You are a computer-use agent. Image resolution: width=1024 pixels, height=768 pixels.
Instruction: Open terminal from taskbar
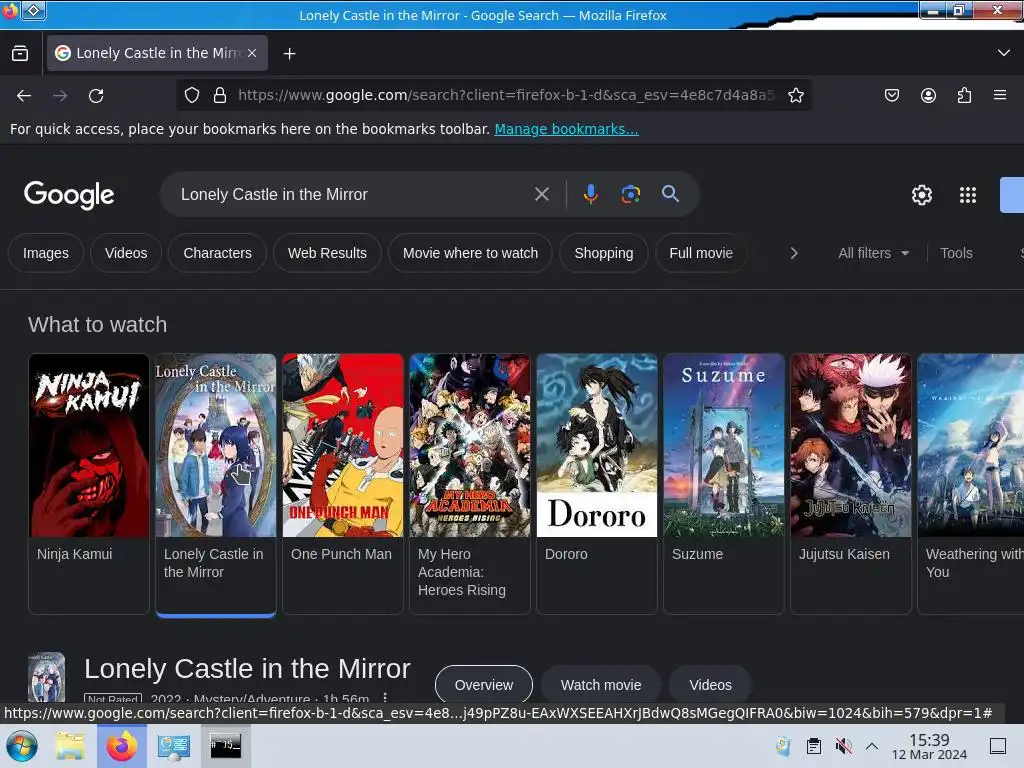click(x=225, y=746)
